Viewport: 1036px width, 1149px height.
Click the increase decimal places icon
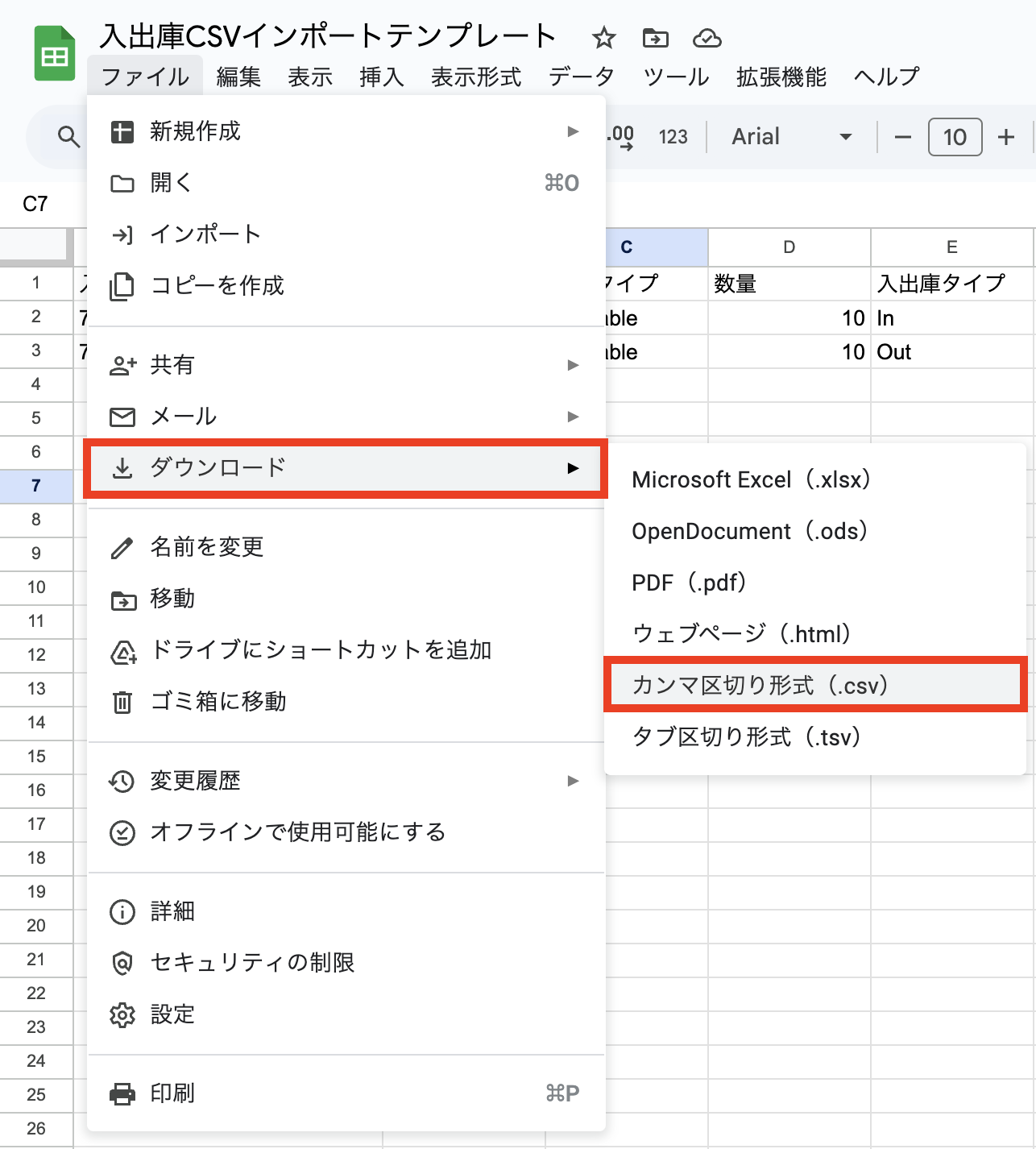(x=621, y=137)
